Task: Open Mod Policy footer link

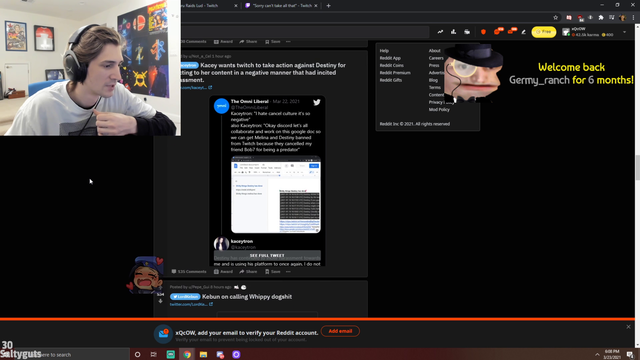Action: pos(439,109)
